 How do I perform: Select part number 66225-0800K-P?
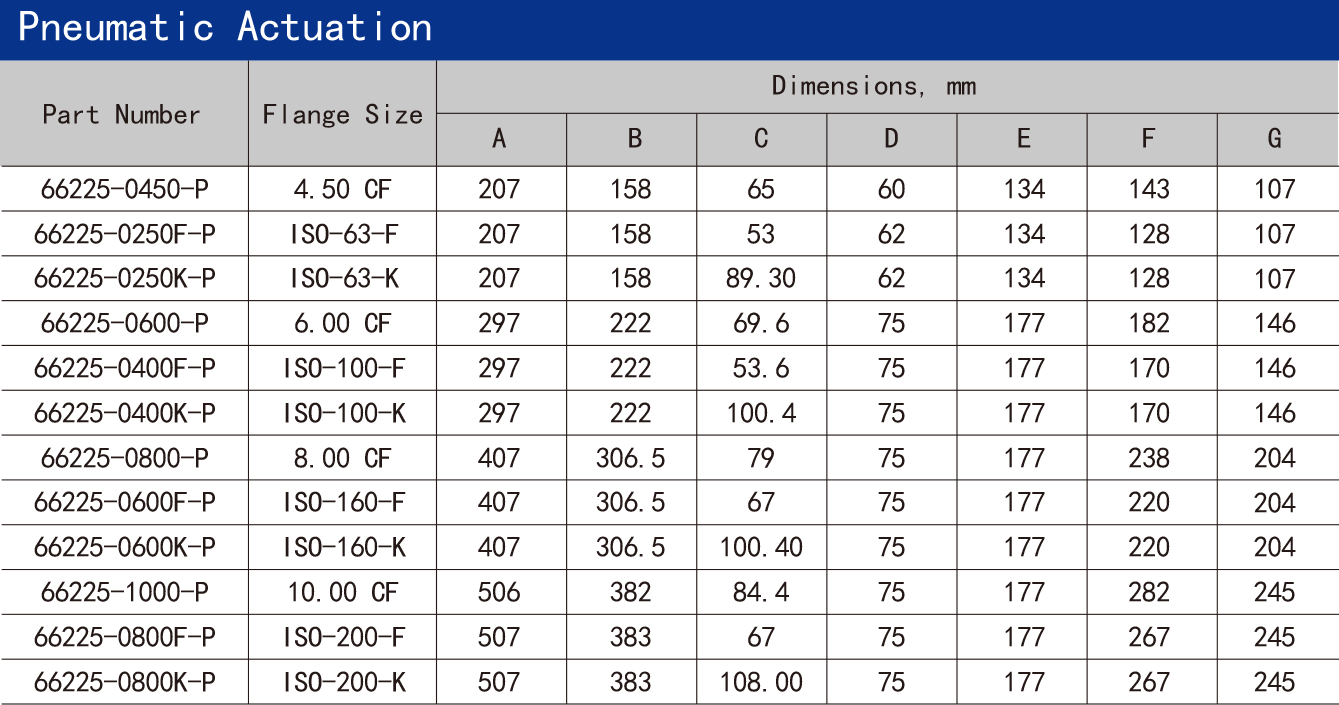click(124, 682)
